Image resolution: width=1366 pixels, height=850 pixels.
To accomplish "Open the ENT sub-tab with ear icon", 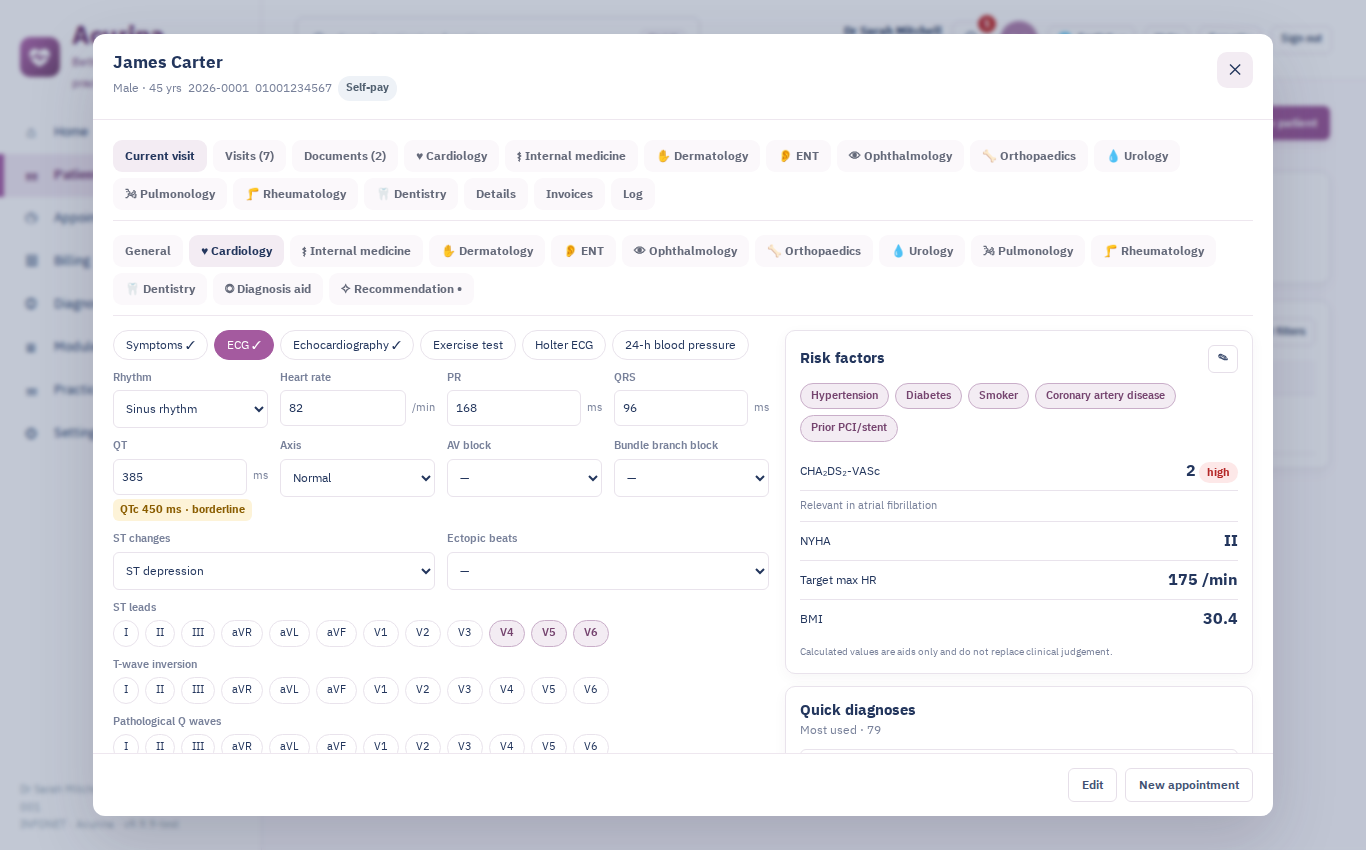I will click(x=583, y=251).
